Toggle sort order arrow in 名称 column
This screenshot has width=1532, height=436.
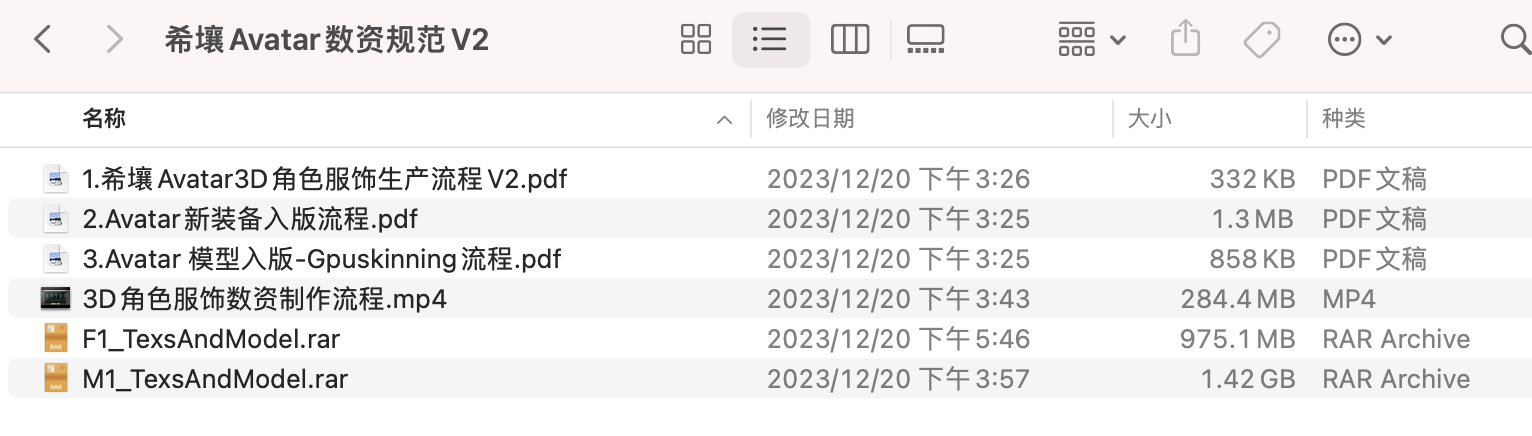click(x=724, y=120)
